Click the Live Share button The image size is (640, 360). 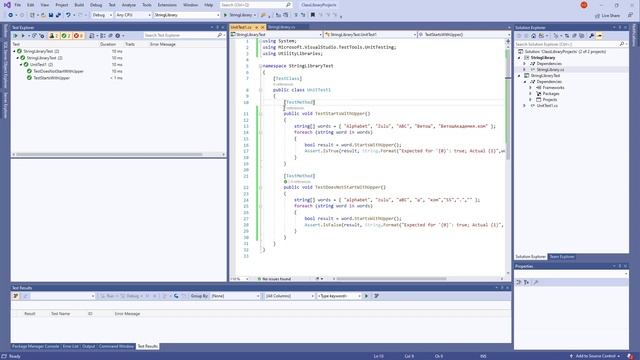pos(608,16)
